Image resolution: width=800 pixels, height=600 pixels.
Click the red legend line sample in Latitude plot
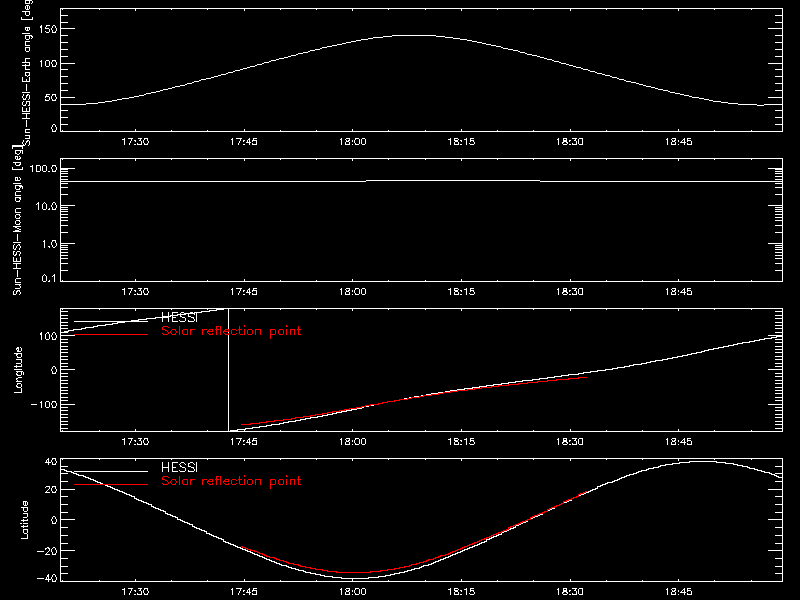pyautogui.click(x=111, y=484)
